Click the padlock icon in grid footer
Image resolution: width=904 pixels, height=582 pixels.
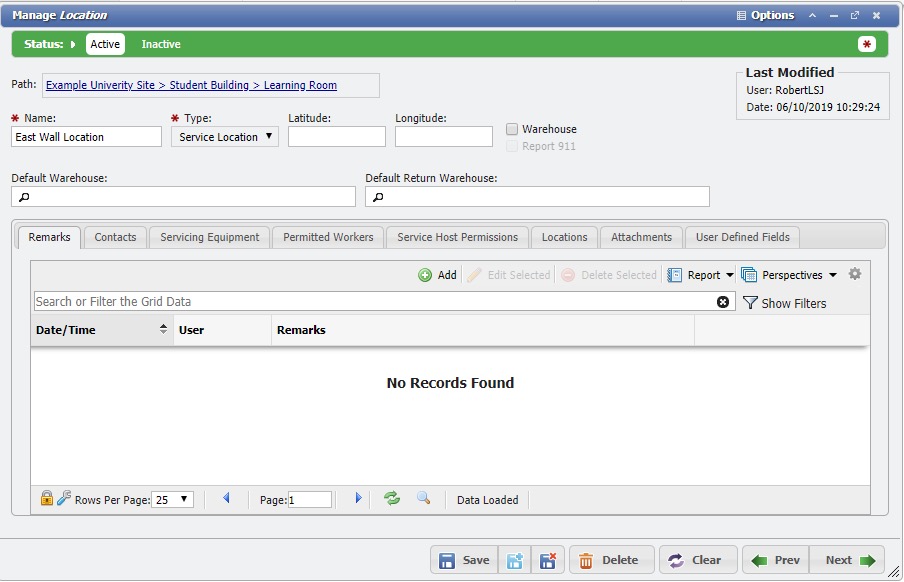46,499
